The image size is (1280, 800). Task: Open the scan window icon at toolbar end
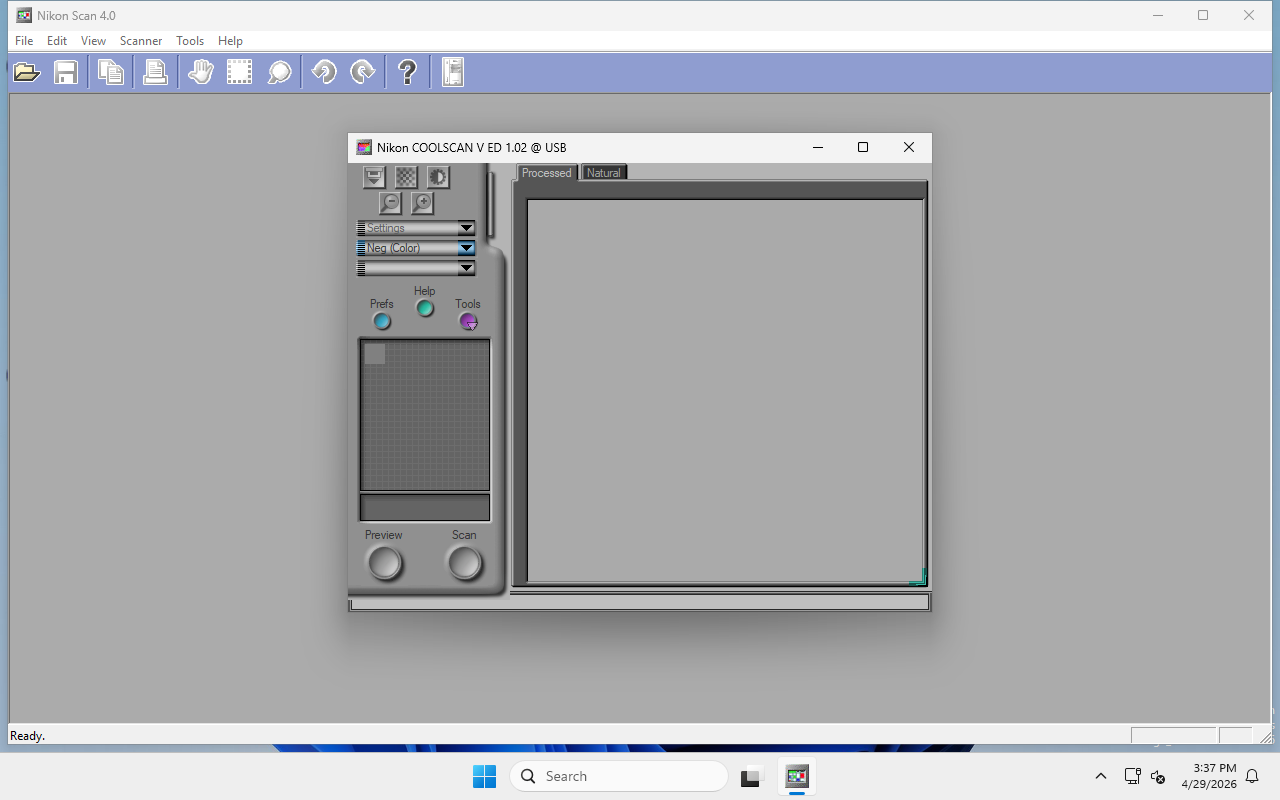pos(453,72)
